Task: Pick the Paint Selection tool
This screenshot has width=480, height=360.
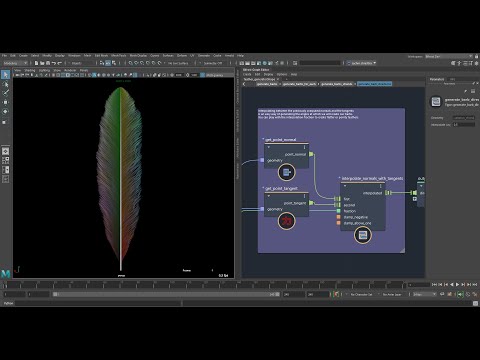Action: pyautogui.click(x=5, y=93)
